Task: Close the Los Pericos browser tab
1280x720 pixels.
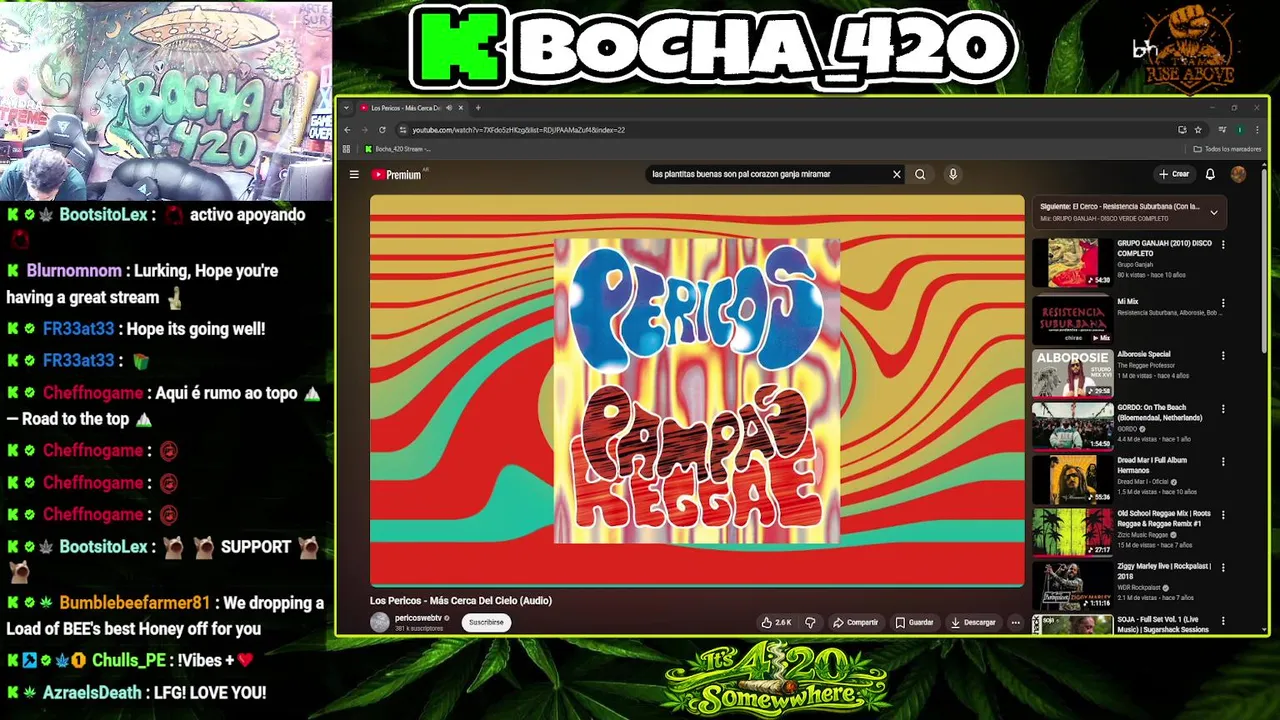Action: (x=461, y=108)
